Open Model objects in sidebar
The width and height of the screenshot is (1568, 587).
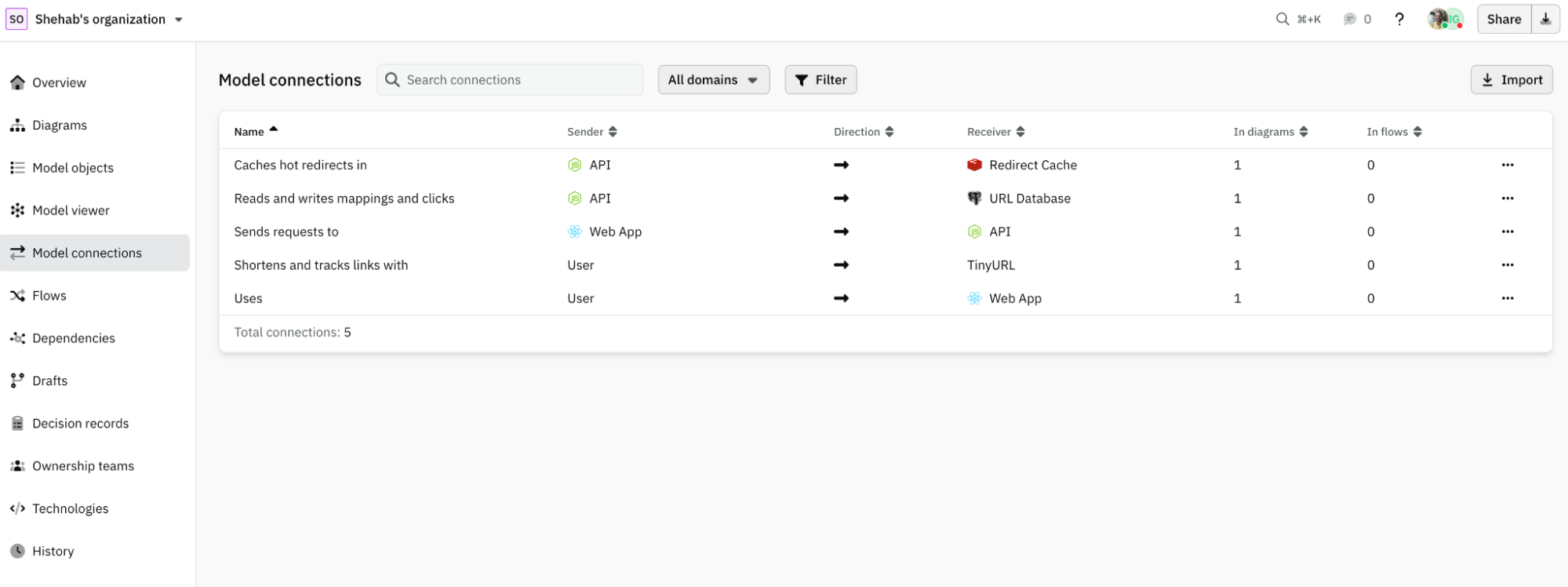[x=95, y=168]
